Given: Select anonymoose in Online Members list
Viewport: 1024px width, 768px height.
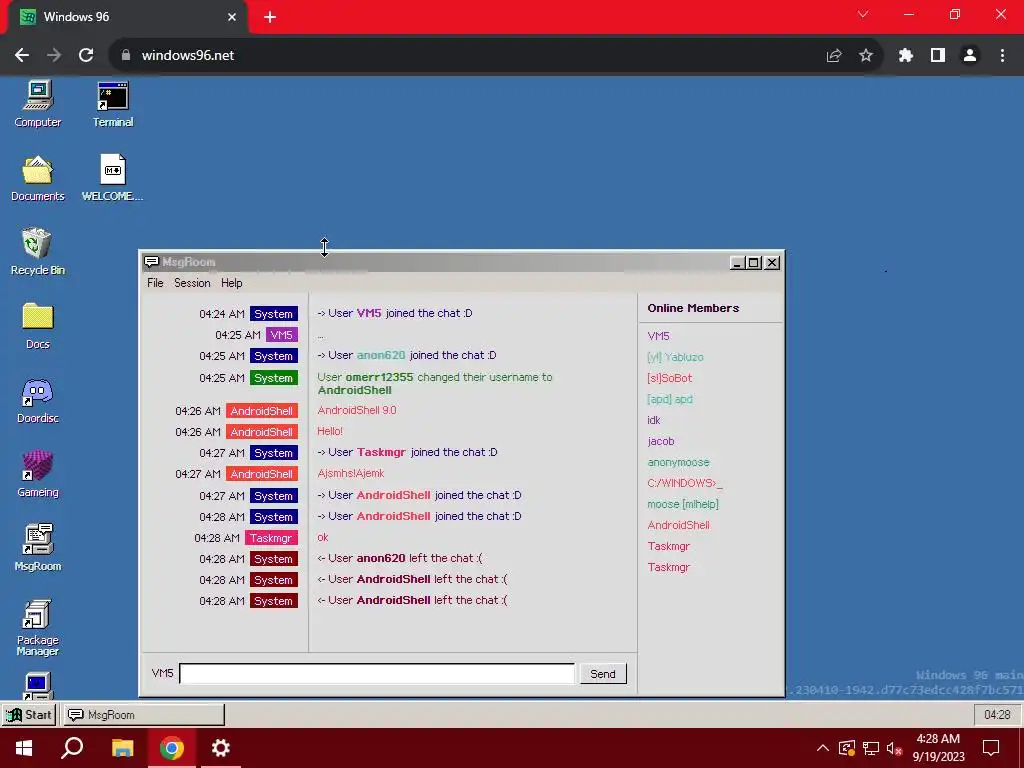Looking at the screenshot, I should click(678, 462).
